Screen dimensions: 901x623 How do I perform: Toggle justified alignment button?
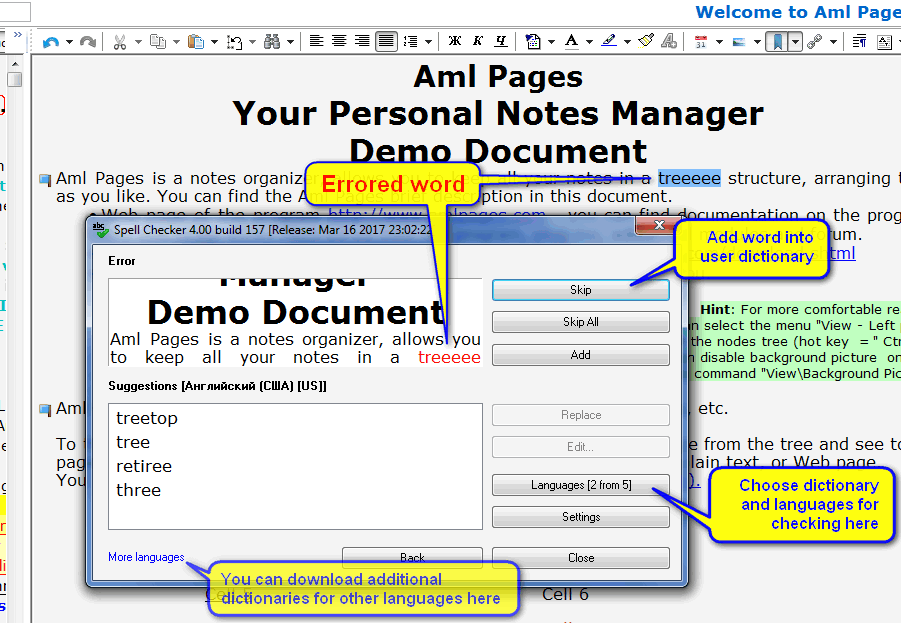click(386, 41)
